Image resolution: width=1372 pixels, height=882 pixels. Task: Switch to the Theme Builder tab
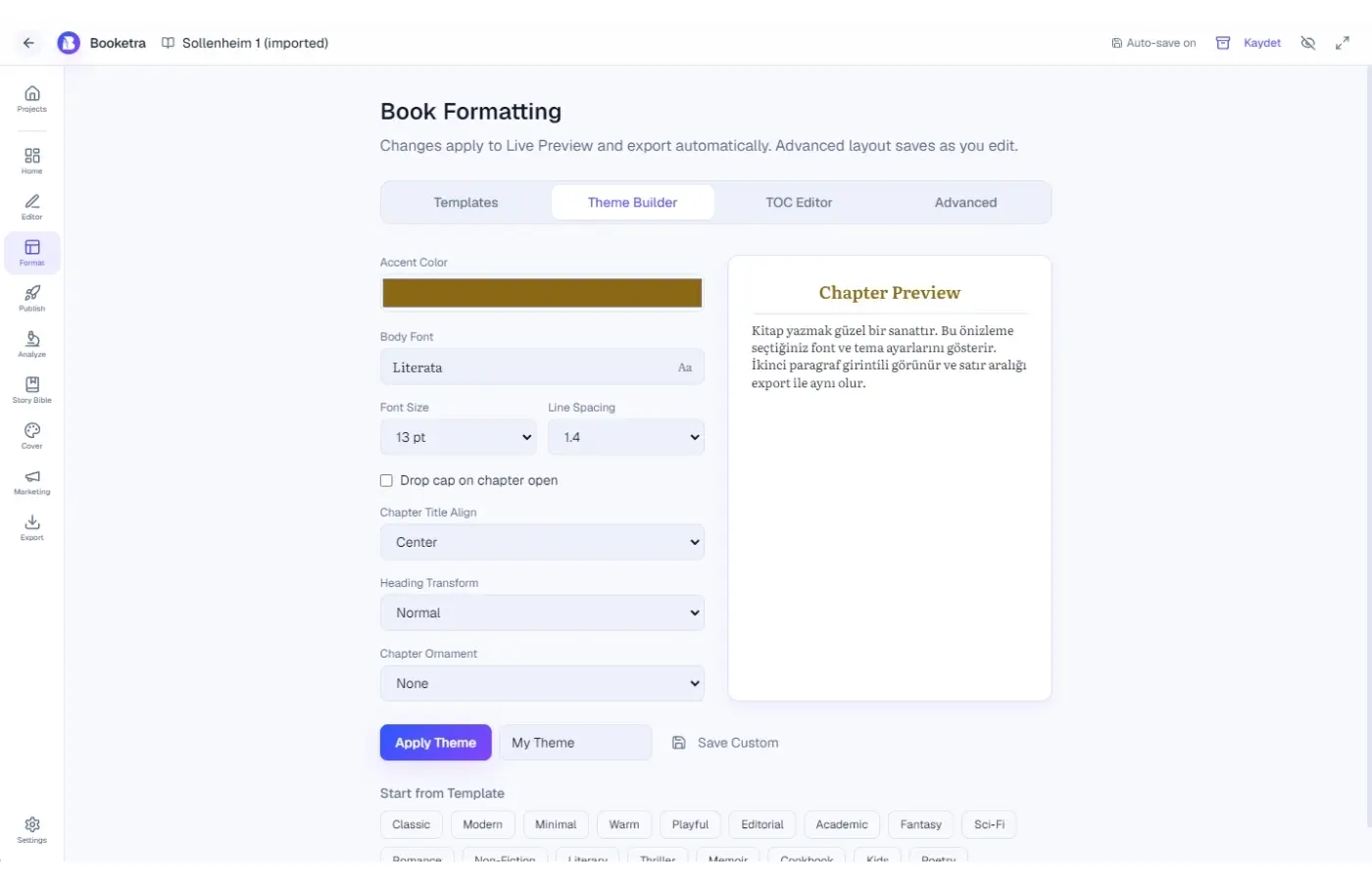point(633,202)
